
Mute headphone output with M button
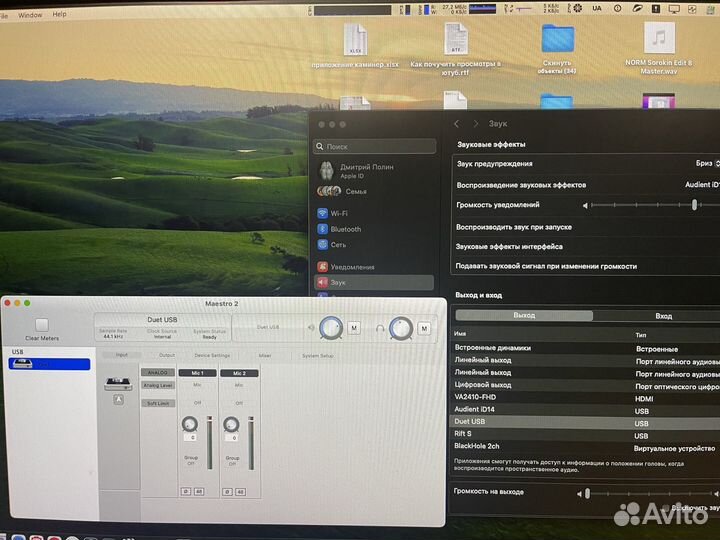pos(424,328)
